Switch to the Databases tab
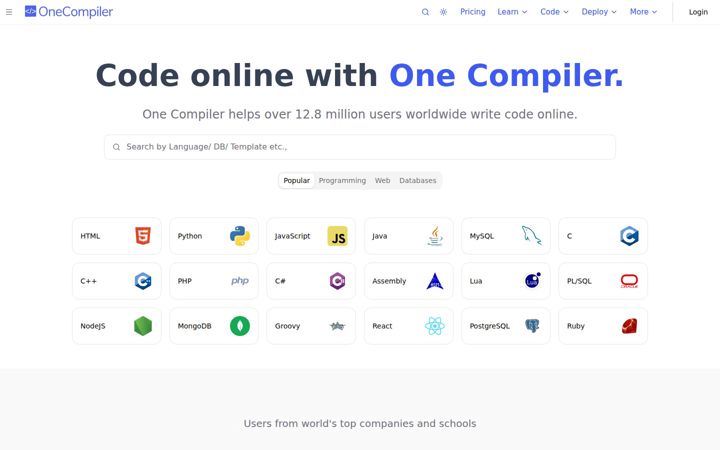The width and height of the screenshot is (720, 450). coord(417,180)
